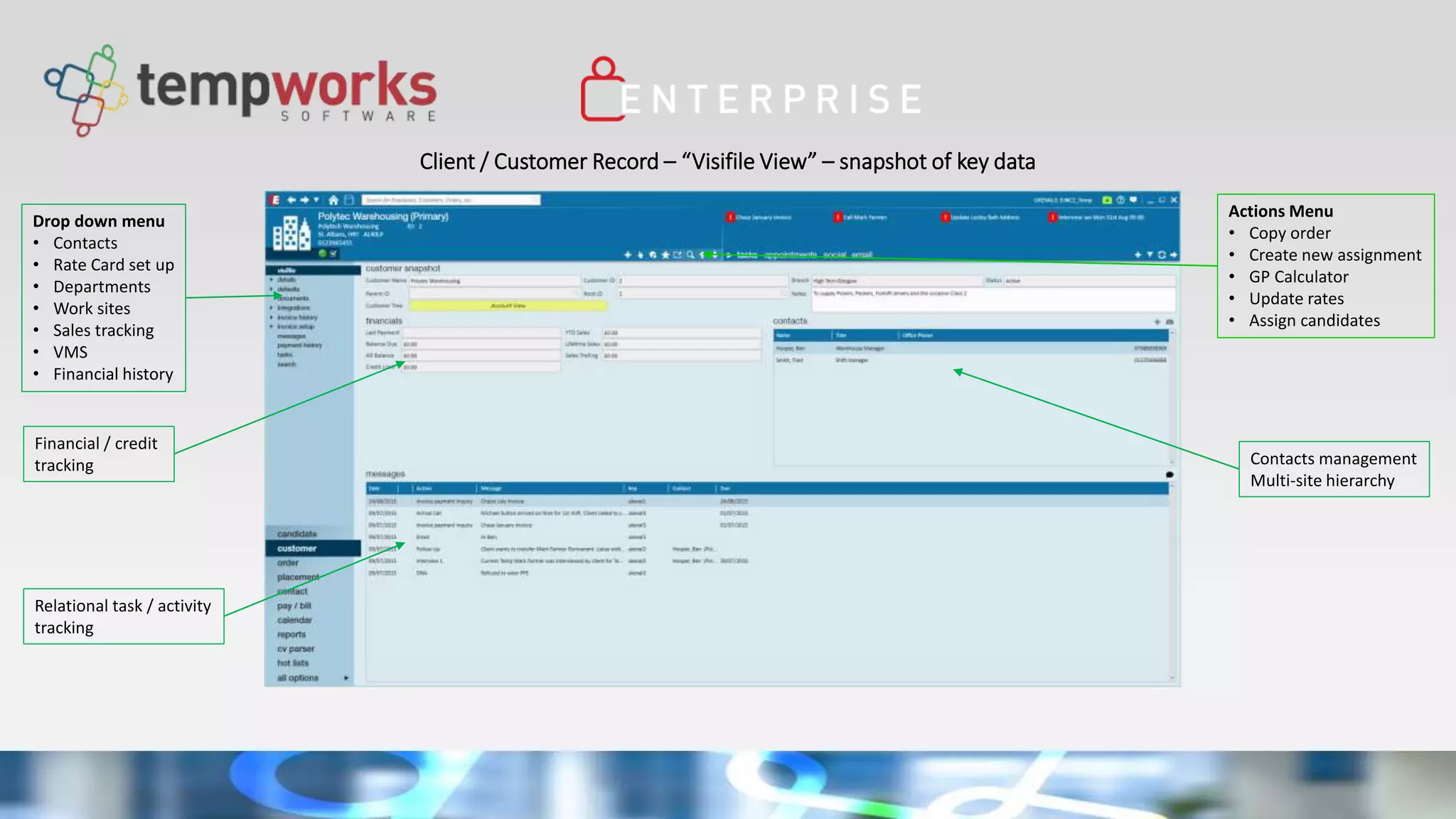Open the email tab

coord(862,255)
